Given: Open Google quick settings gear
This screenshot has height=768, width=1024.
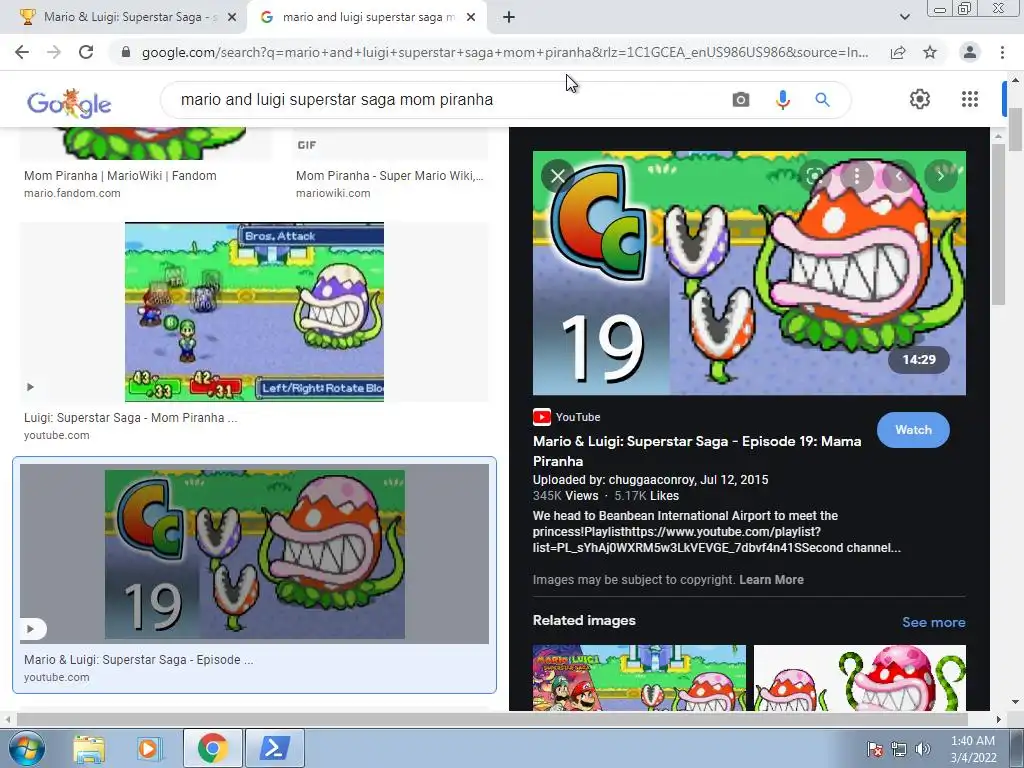Looking at the screenshot, I should (x=920, y=99).
